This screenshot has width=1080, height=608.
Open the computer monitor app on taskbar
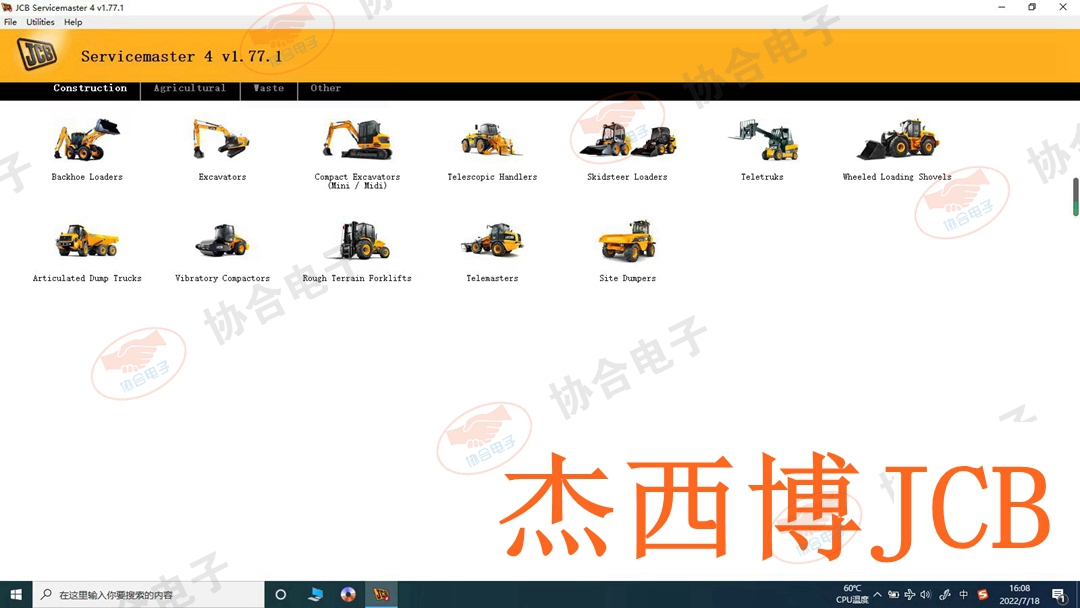tap(315, 594)
